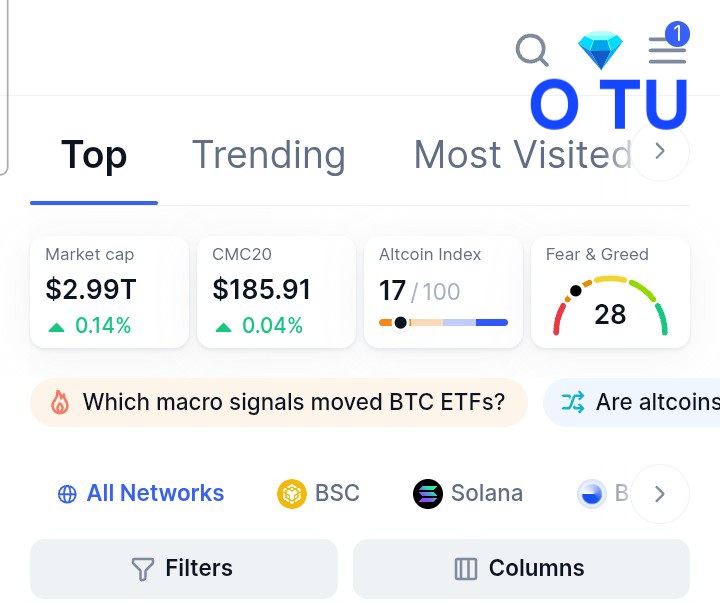Open the Filters button
Image resolution: width=720 pixels, height=602 pixels.
(x=184, y=569)
